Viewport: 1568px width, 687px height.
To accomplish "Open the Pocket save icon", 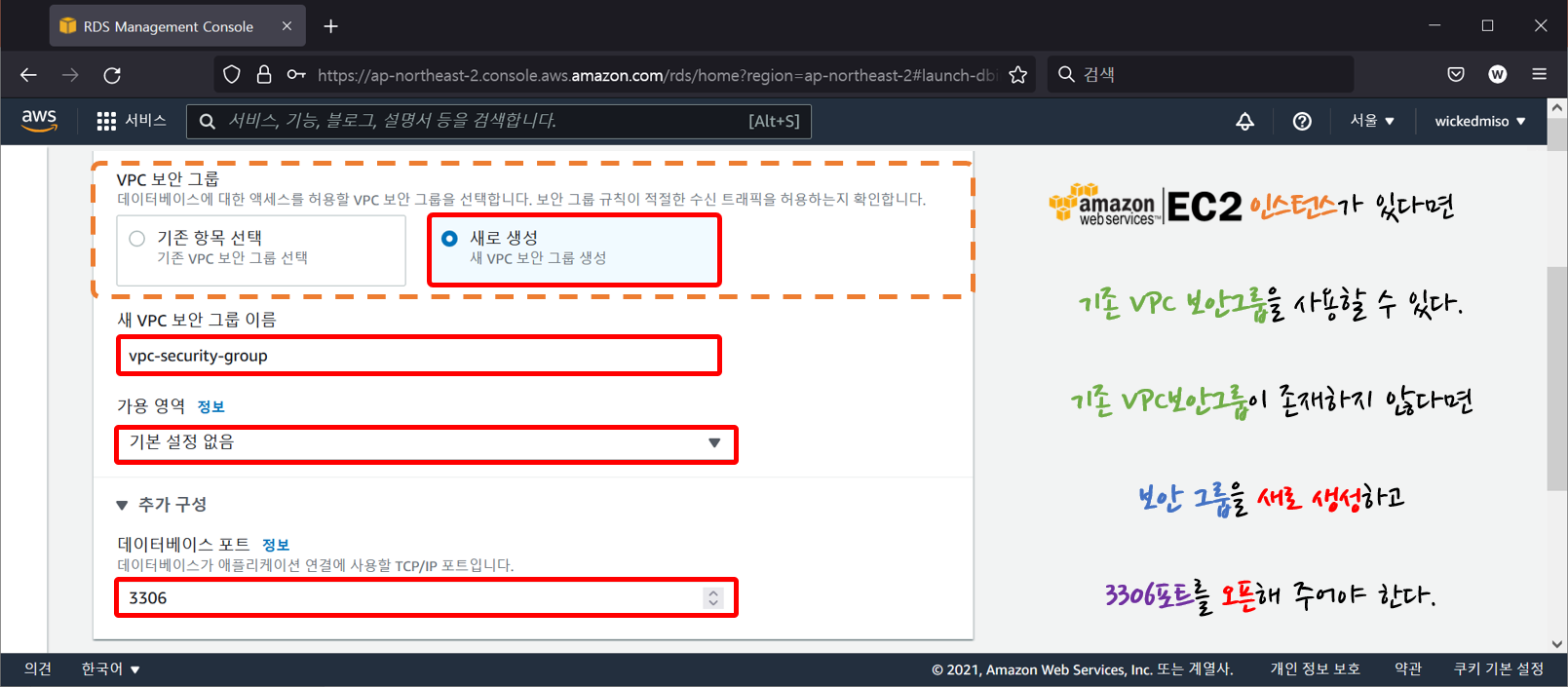I will pos(1456,75).
